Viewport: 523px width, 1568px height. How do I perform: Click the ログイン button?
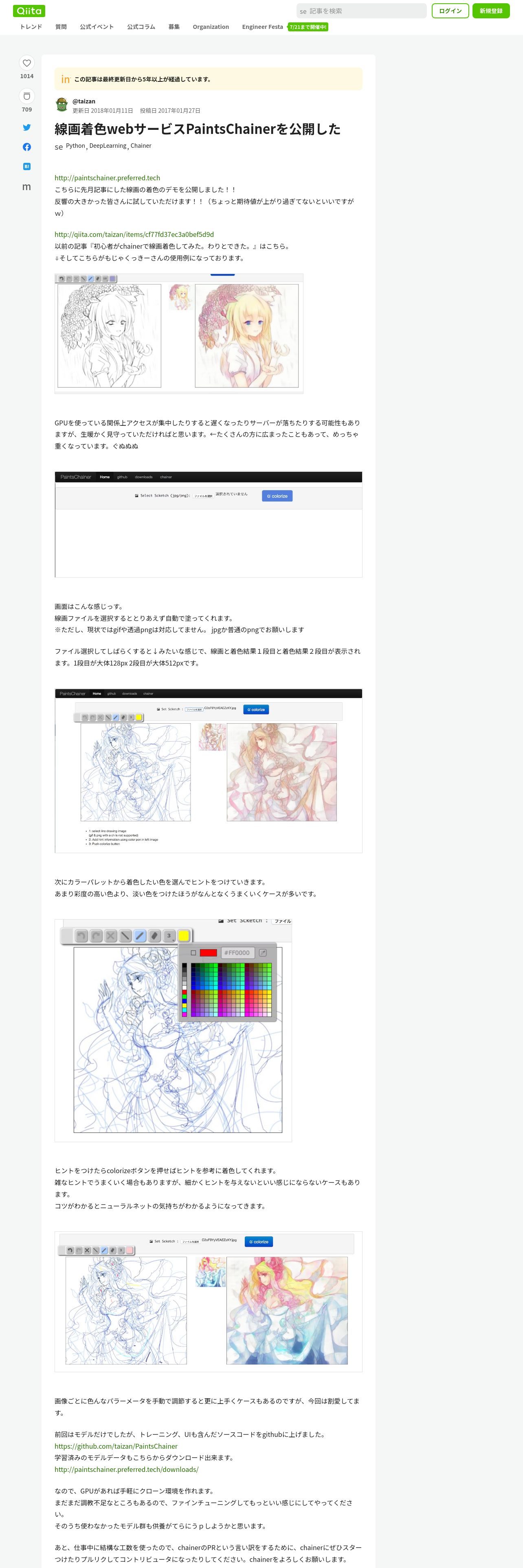point(450,11)
